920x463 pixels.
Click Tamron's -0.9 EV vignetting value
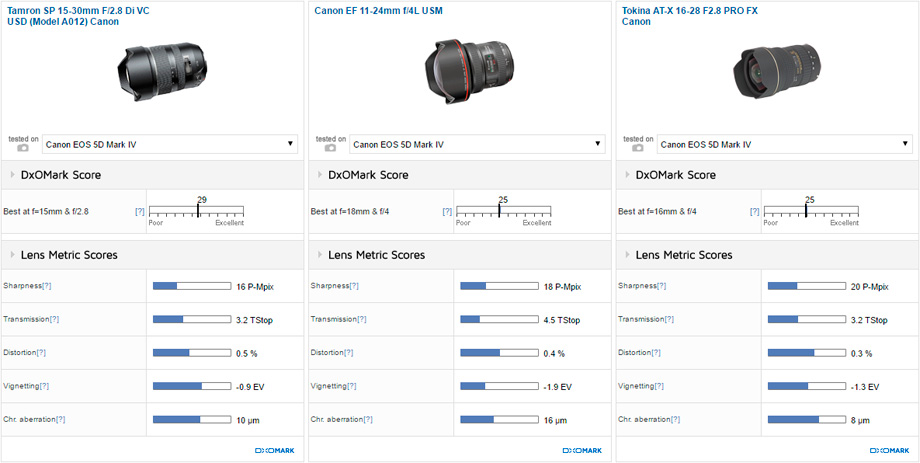pyautogui.click(x=249, y=387)
